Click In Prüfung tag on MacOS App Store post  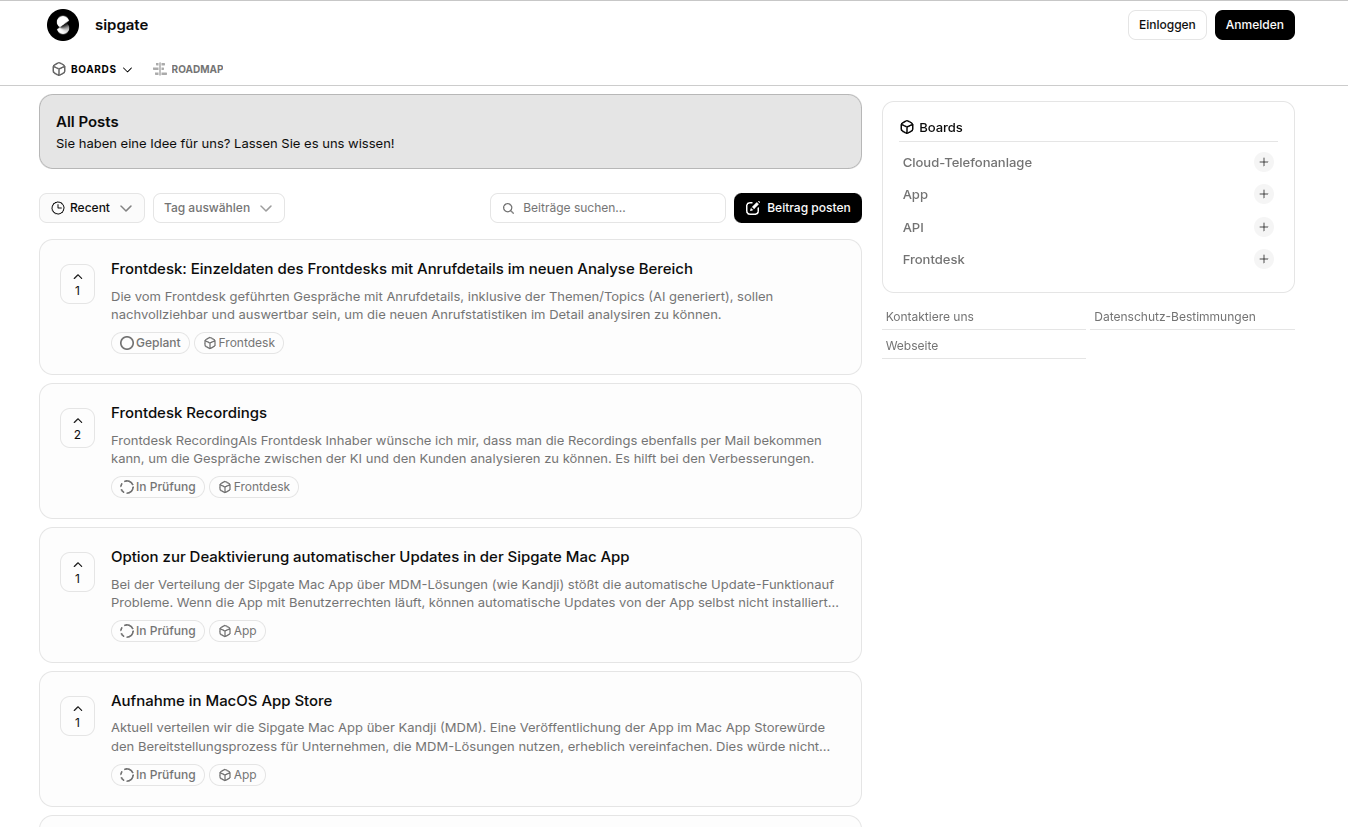158,775
